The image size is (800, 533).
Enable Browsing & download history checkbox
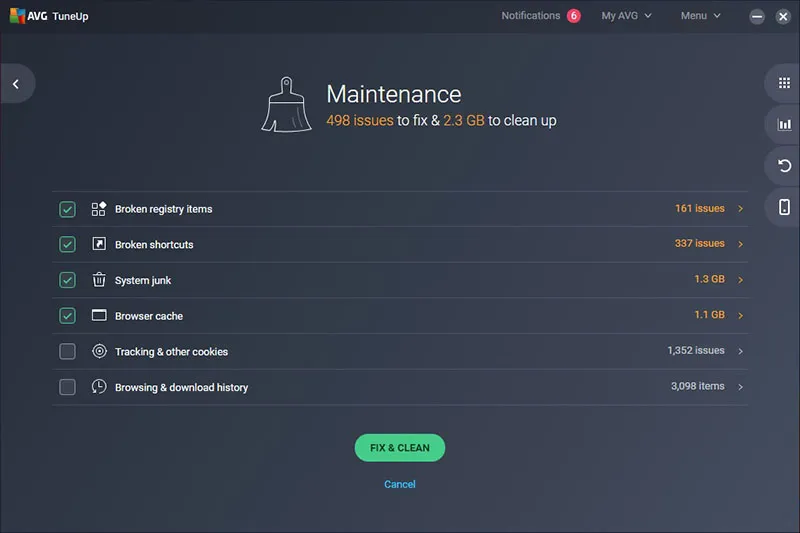click(x=67, y=387)
